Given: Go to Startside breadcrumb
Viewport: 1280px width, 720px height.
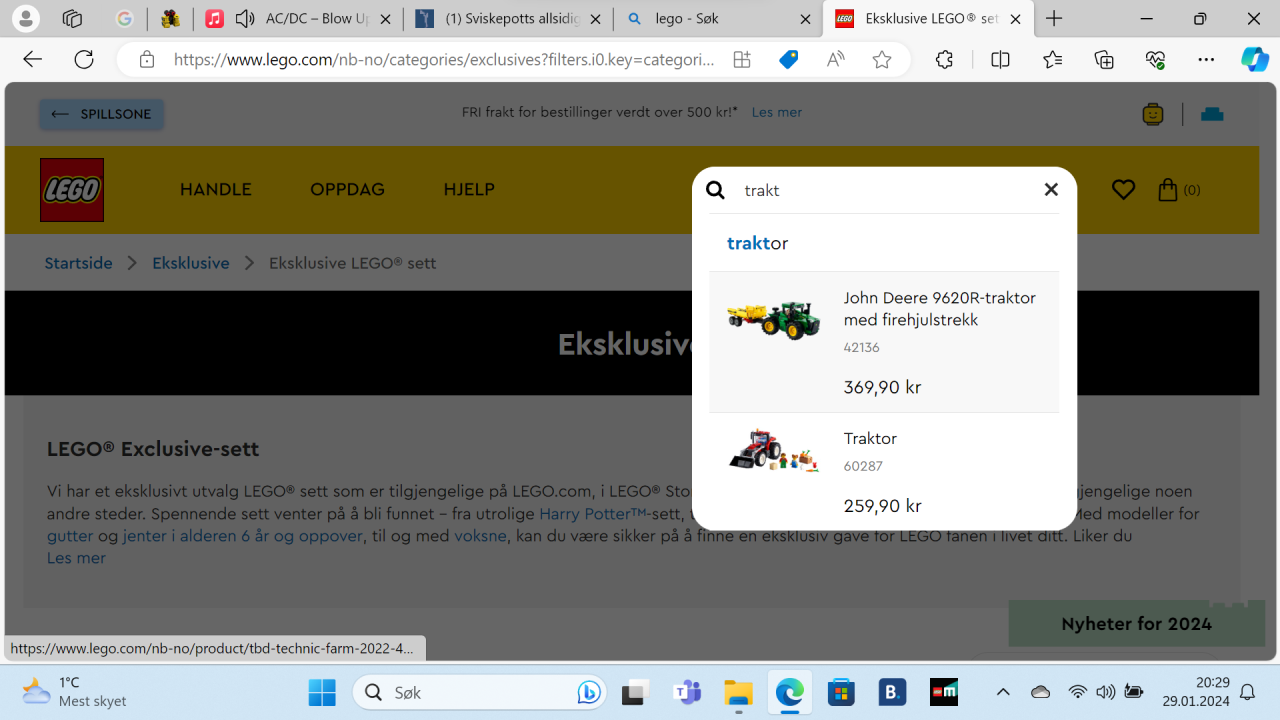Looking at the screenshot, I should pos(78,263).
